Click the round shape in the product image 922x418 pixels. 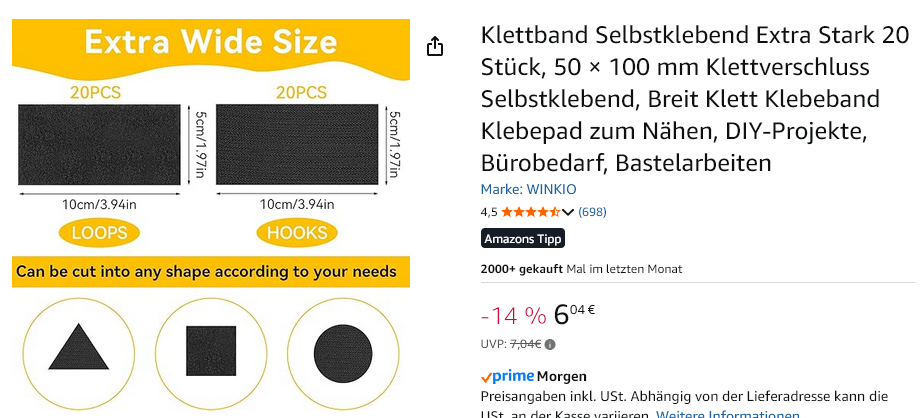342,350
